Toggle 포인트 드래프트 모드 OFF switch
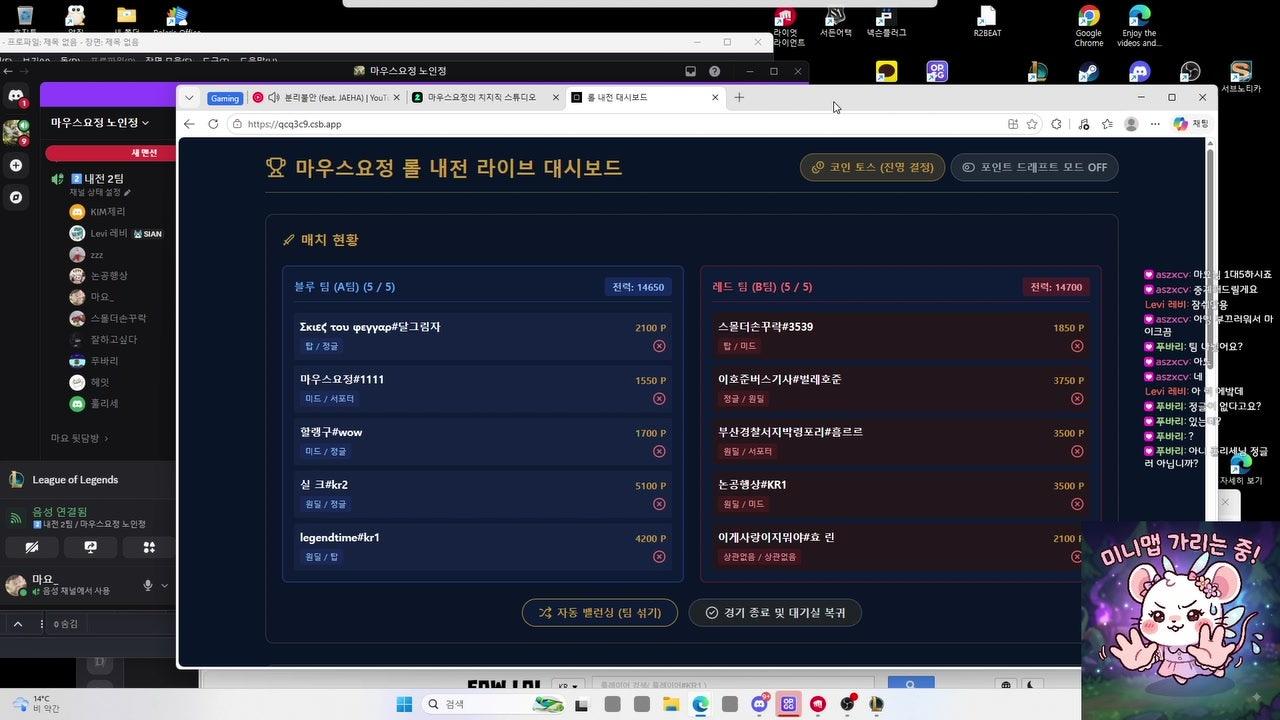 [x=1034, y=167]
